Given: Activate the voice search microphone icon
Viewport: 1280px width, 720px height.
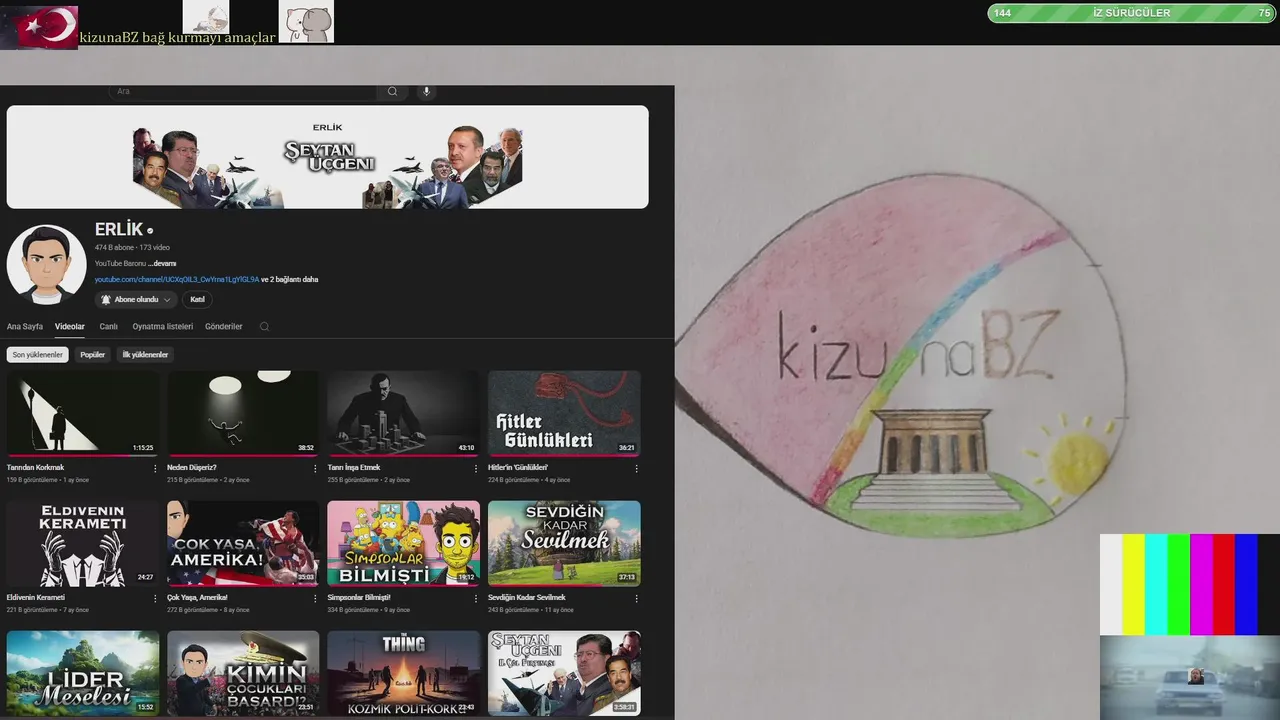Looking at the screenshot, I should coord(426,91).
